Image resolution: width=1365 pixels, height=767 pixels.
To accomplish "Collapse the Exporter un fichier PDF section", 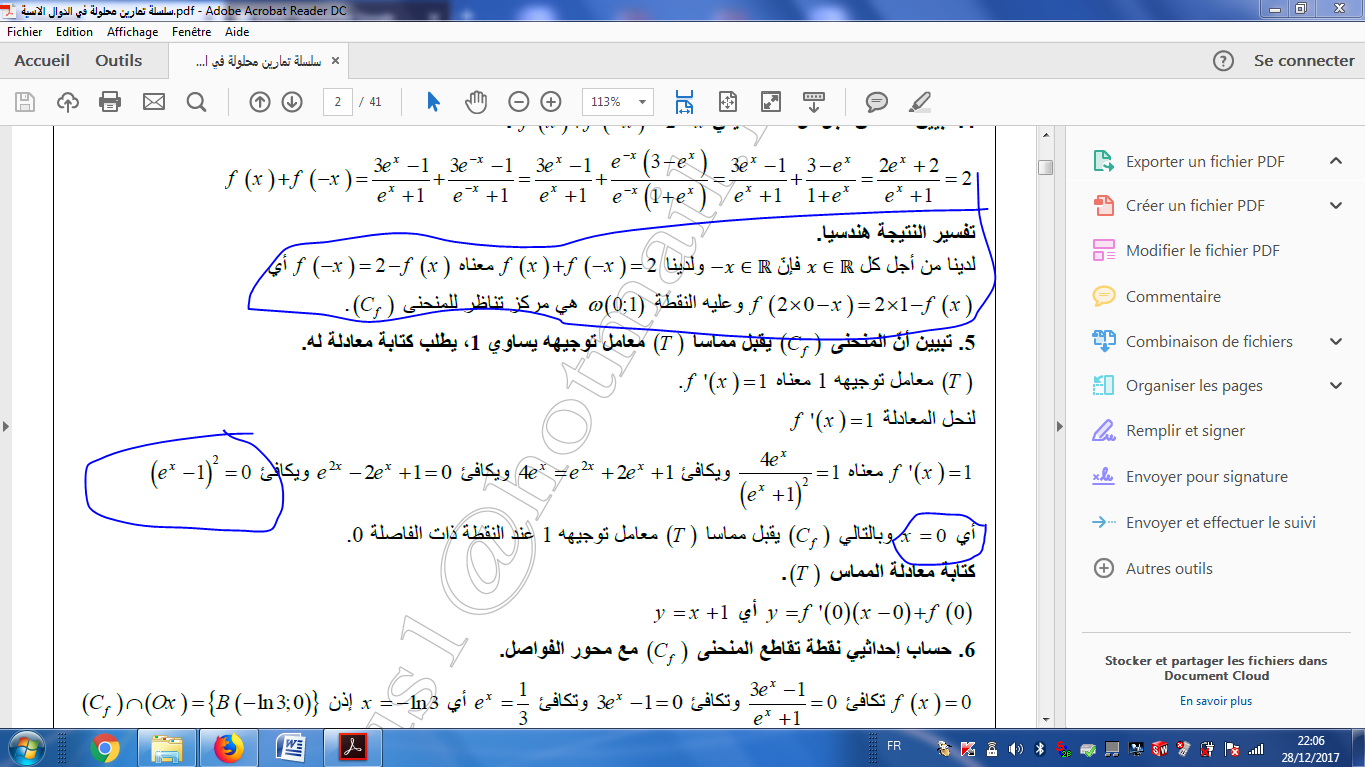I will tap(1336, 161).
